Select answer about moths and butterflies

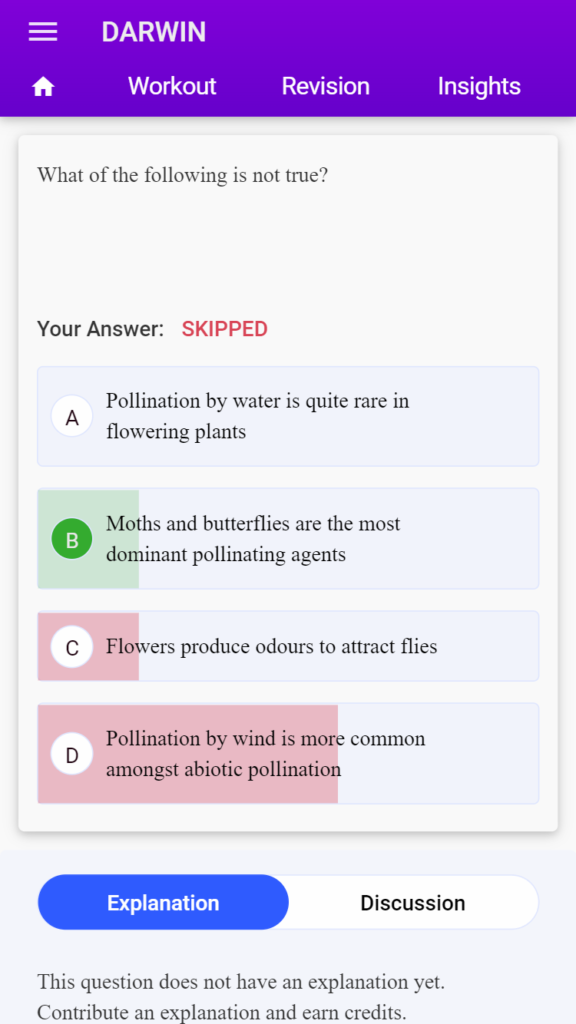point(288,539)
